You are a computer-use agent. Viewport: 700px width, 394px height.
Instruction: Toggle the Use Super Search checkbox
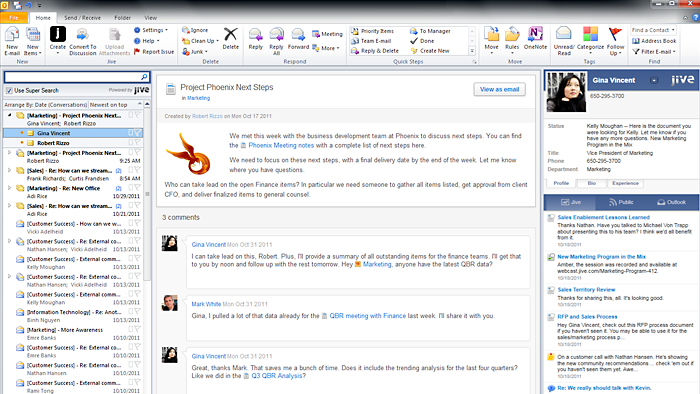[x=9, y=91]
